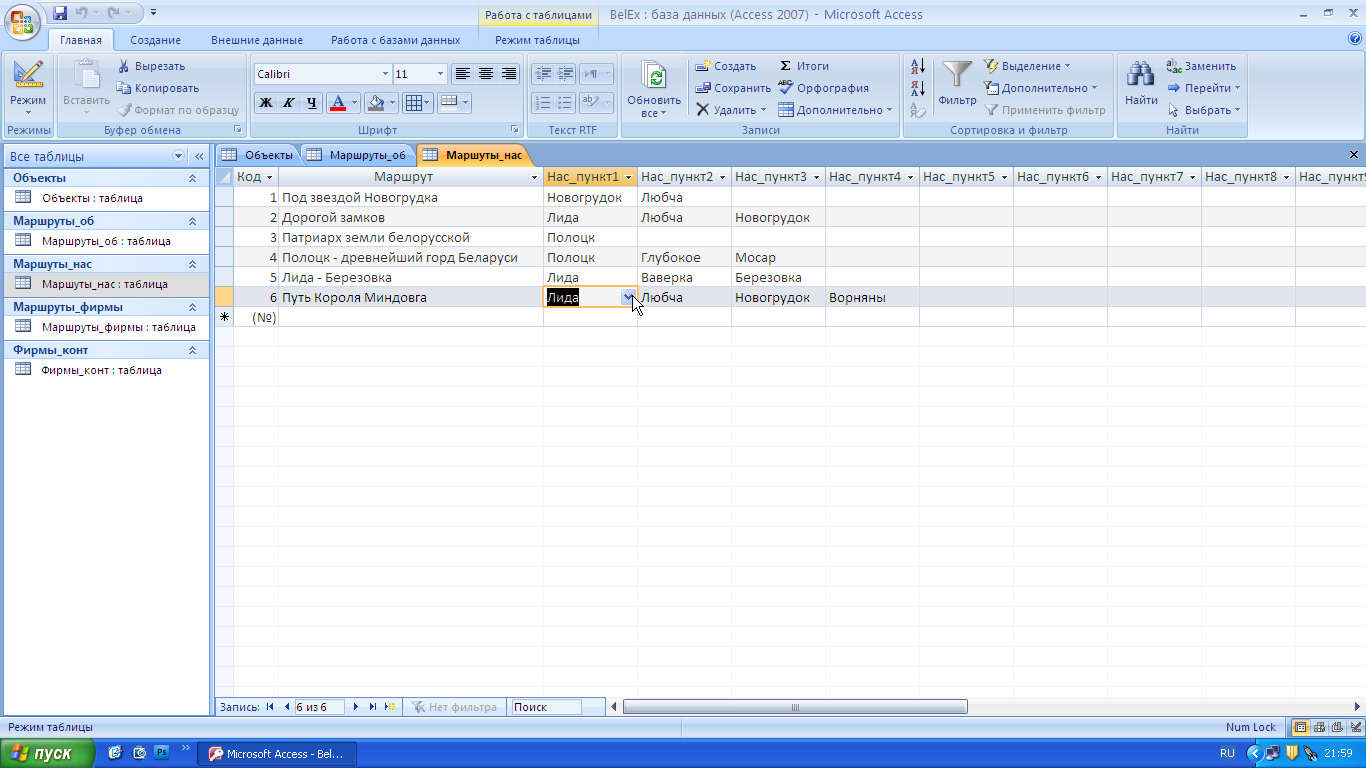Screen dimensions: 1366x768
Task: Save via quick access toolbar
Action: click(x=60, y=14)
